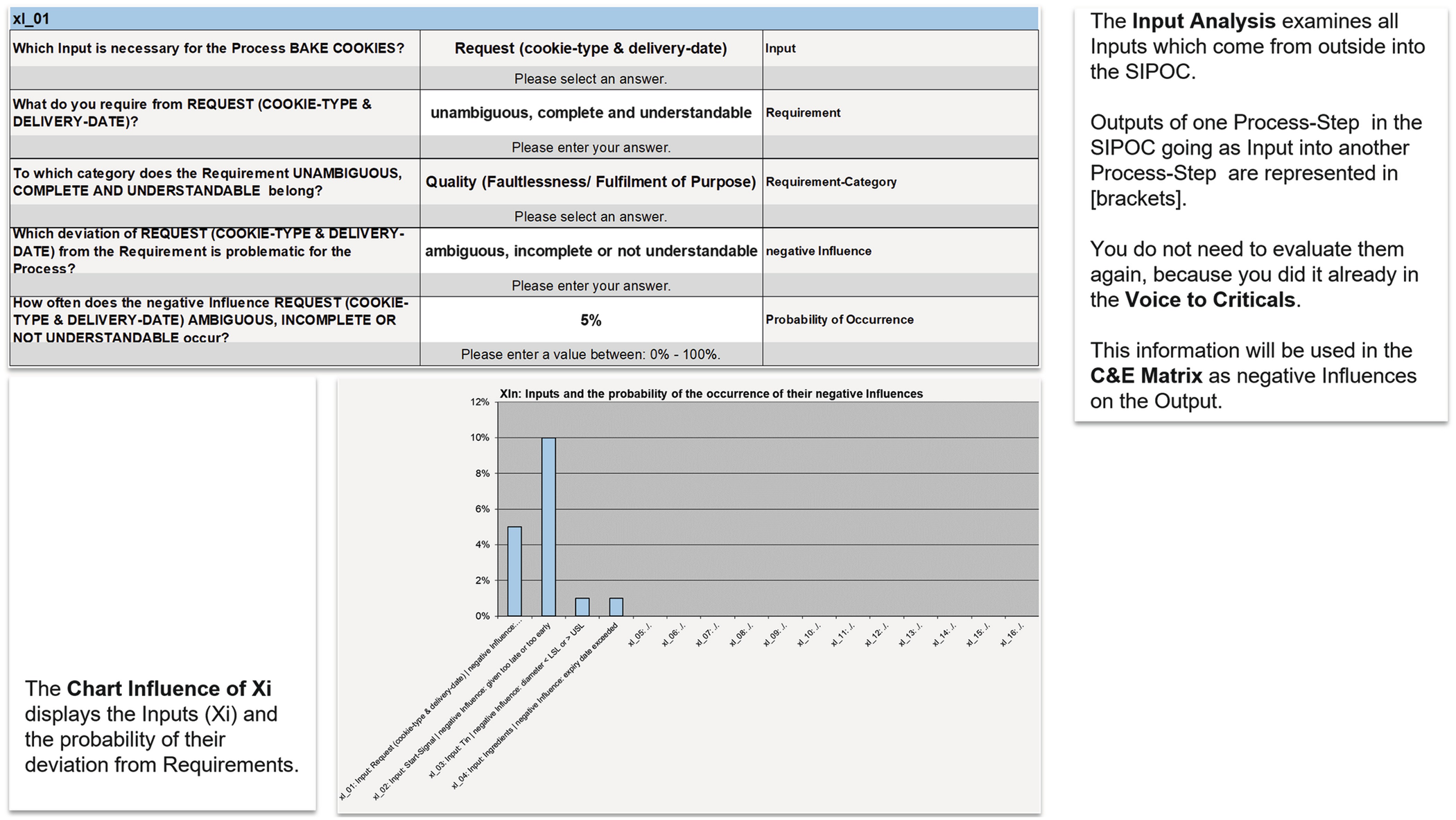
Task: Click the 'Requirement-Category' label cell
Action: click(x=901, y=182)
